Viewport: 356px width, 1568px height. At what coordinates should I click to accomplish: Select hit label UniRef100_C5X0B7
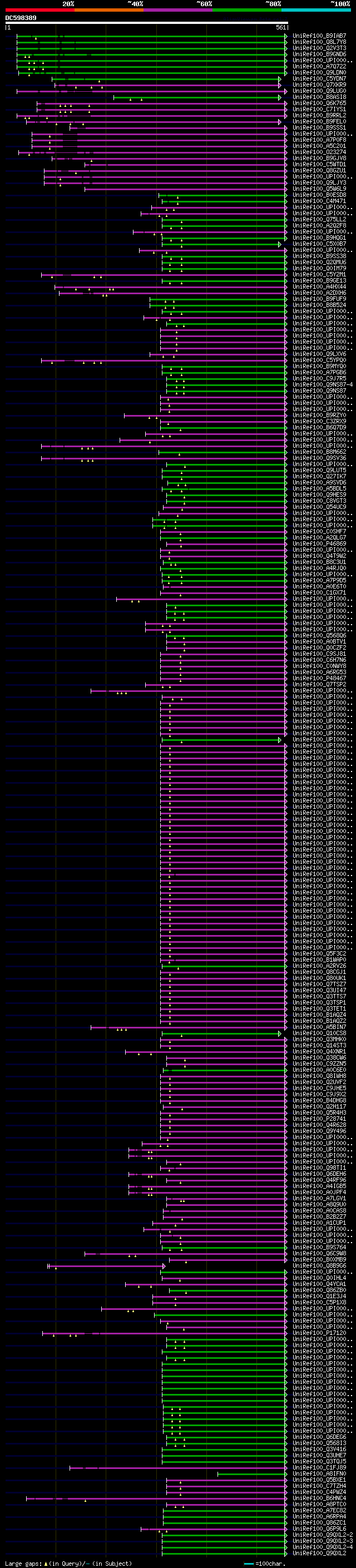(319, 244)
